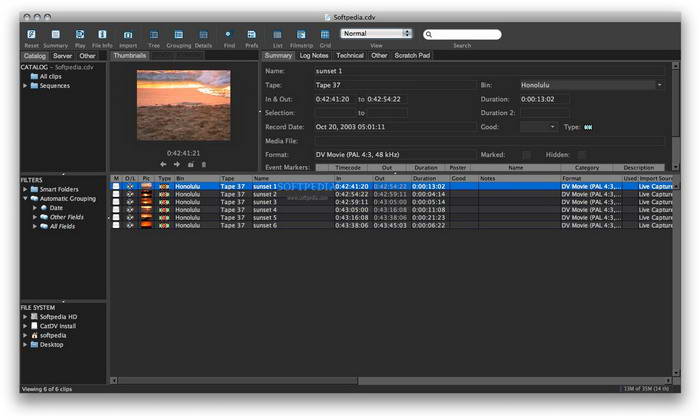Switch to the Log Notes tab
The width and height of the screenshot is (700, 420).
pyautogui.click(x=313, y=56)
